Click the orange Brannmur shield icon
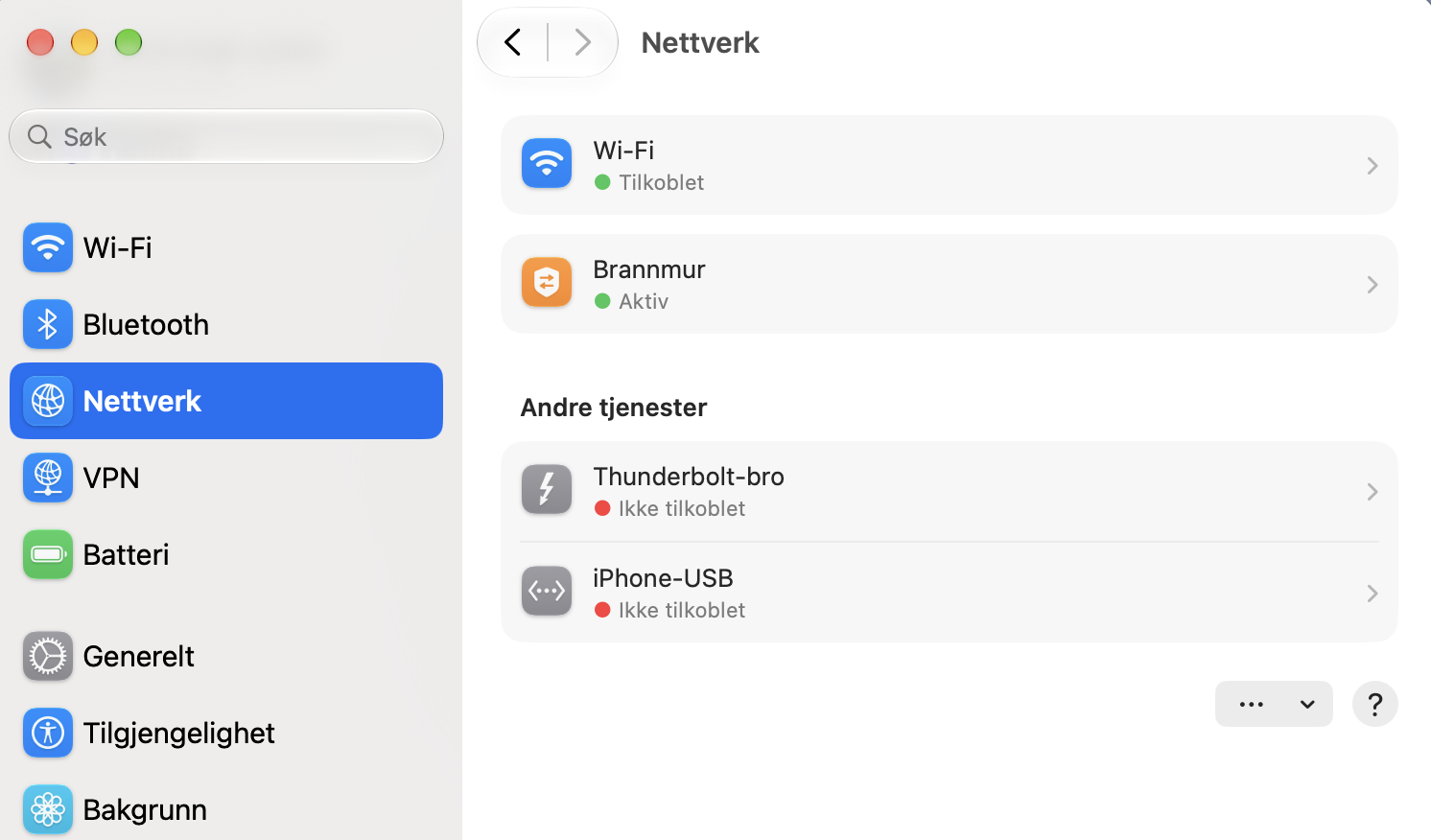Screen dimensions: 1431x840 [547, 282]
